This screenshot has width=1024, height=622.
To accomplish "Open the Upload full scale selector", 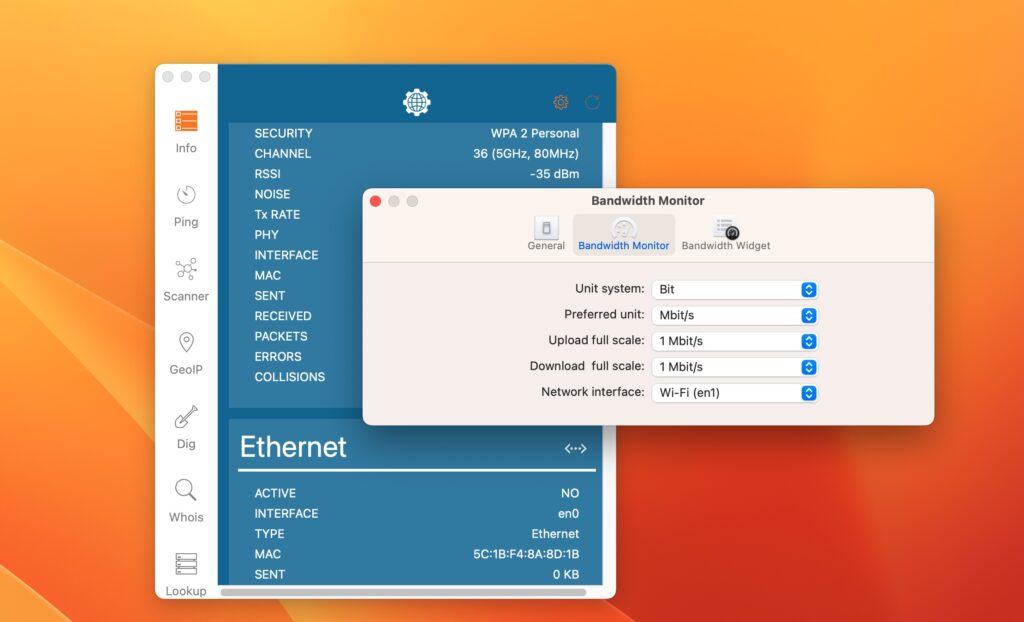I will coord(735,341).
